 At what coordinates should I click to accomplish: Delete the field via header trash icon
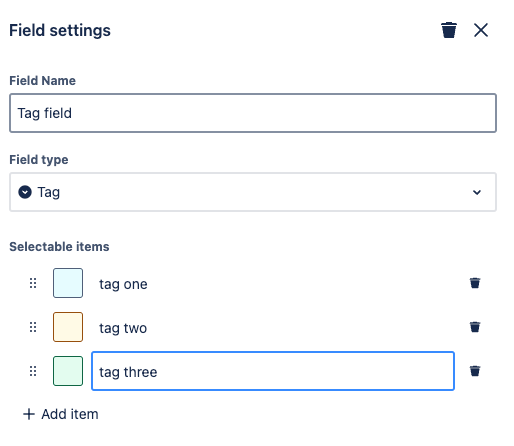[x=449, y=30]
